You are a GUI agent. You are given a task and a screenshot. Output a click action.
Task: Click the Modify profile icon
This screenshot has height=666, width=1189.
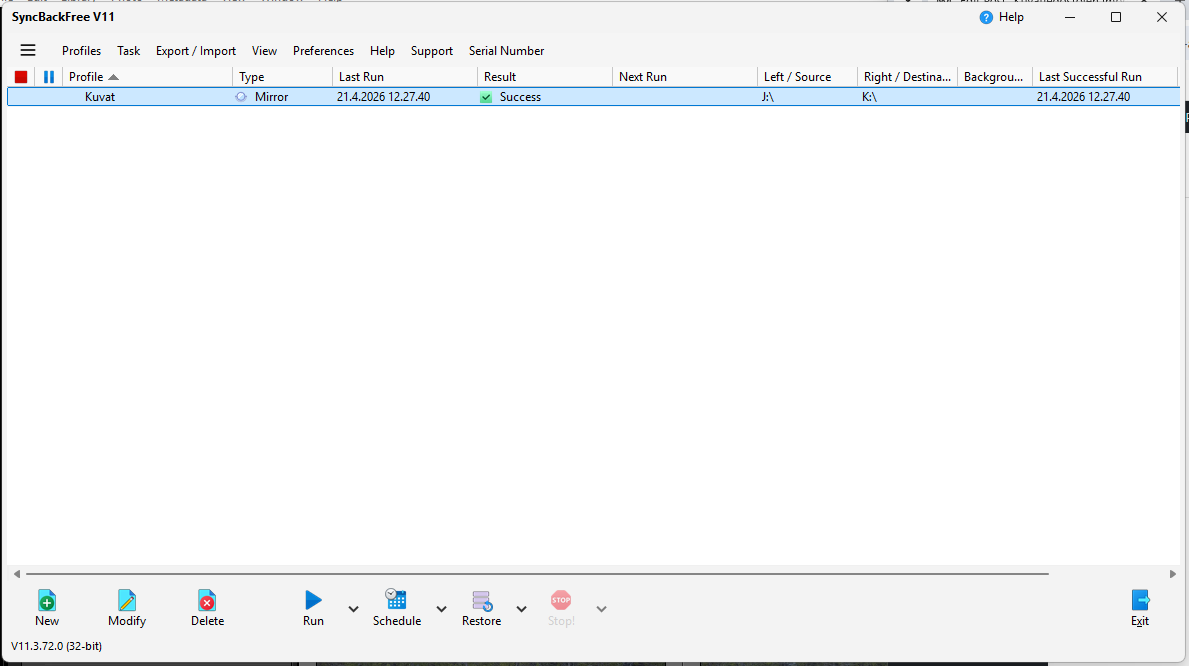pos(127,600)
